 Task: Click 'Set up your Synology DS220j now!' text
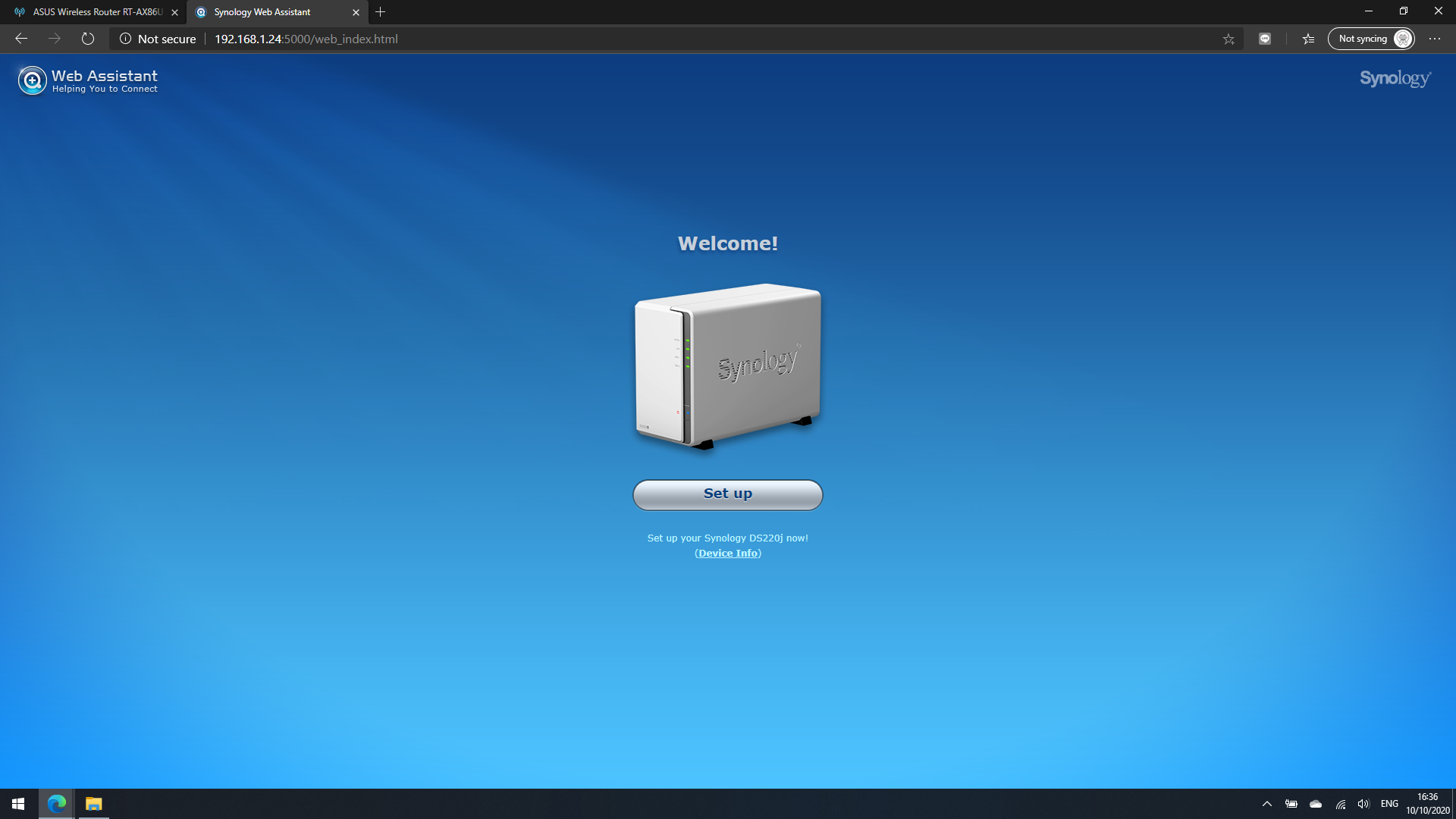point(728,538)
